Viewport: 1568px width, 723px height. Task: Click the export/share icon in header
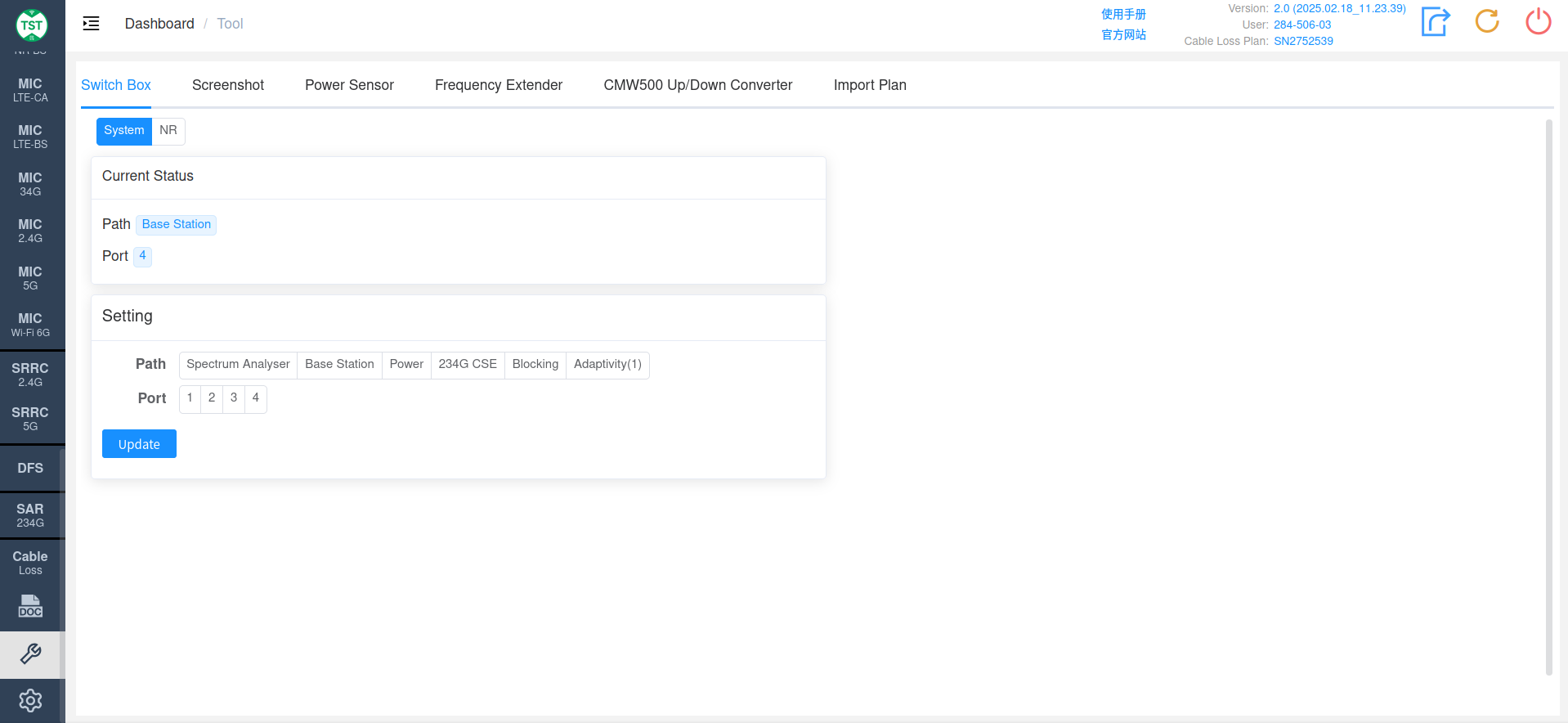pyautogui.click(x=1436, y=22)
